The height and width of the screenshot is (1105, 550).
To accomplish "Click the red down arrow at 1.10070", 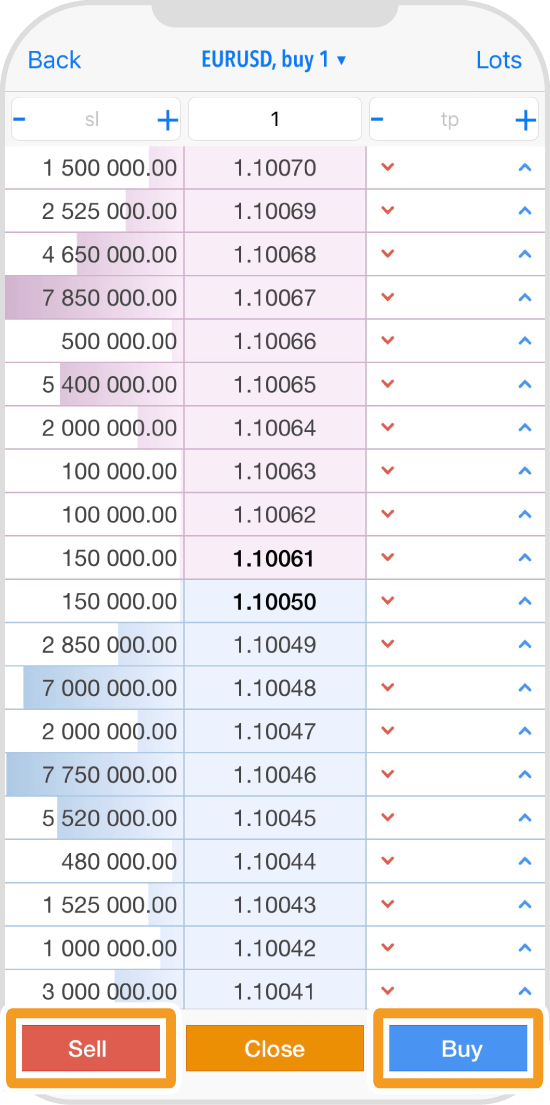I will click(x=387, y=168).
